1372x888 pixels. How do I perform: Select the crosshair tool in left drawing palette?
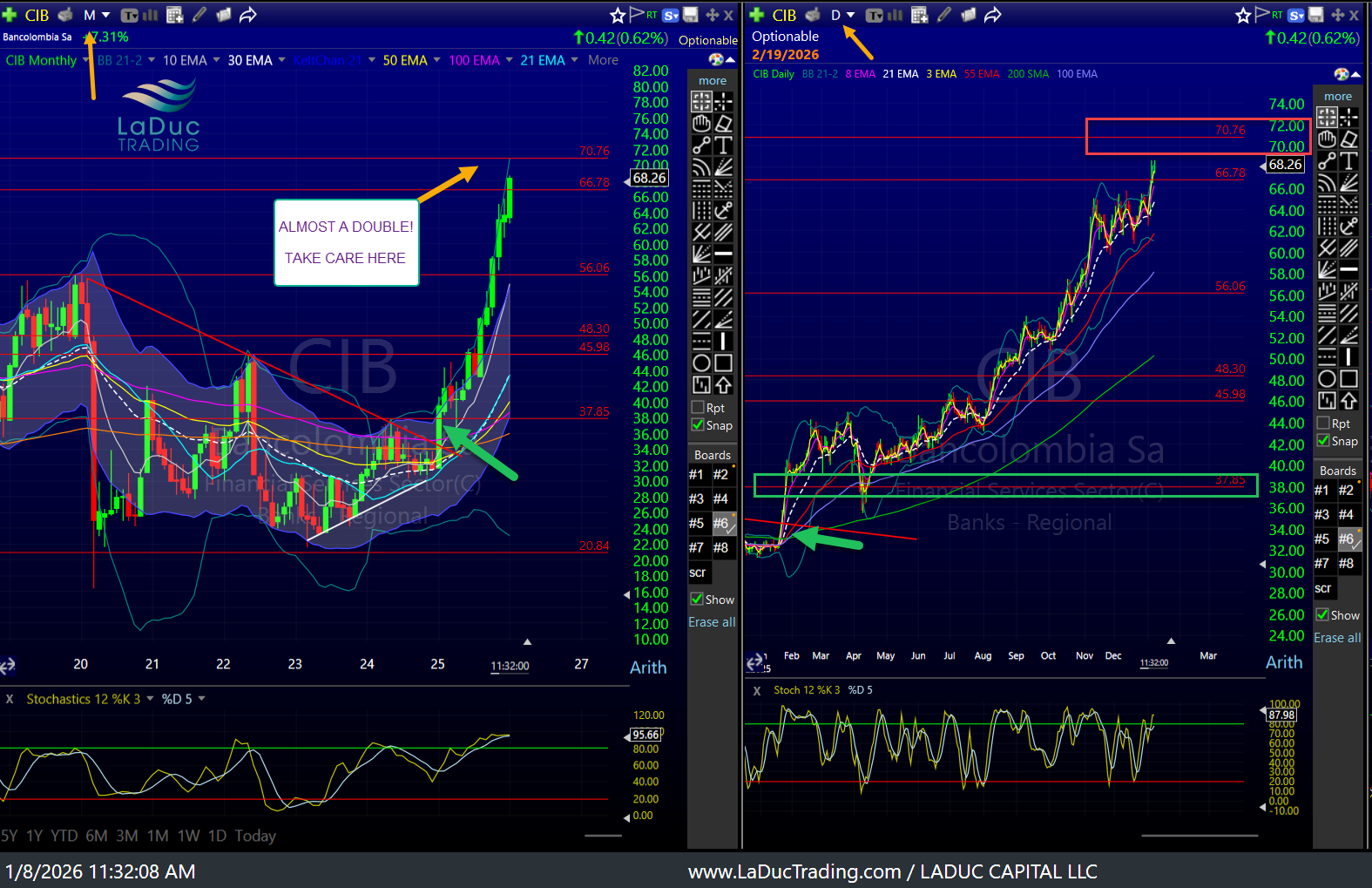click(x=724, y=102)
